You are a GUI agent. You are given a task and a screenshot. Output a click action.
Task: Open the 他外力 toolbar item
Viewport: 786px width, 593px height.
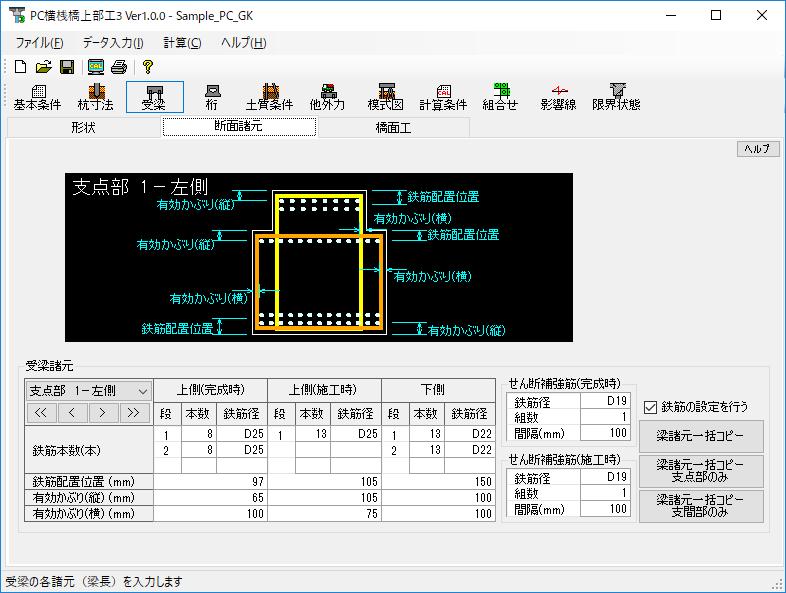pyautogui.click(x=328, y=97)
